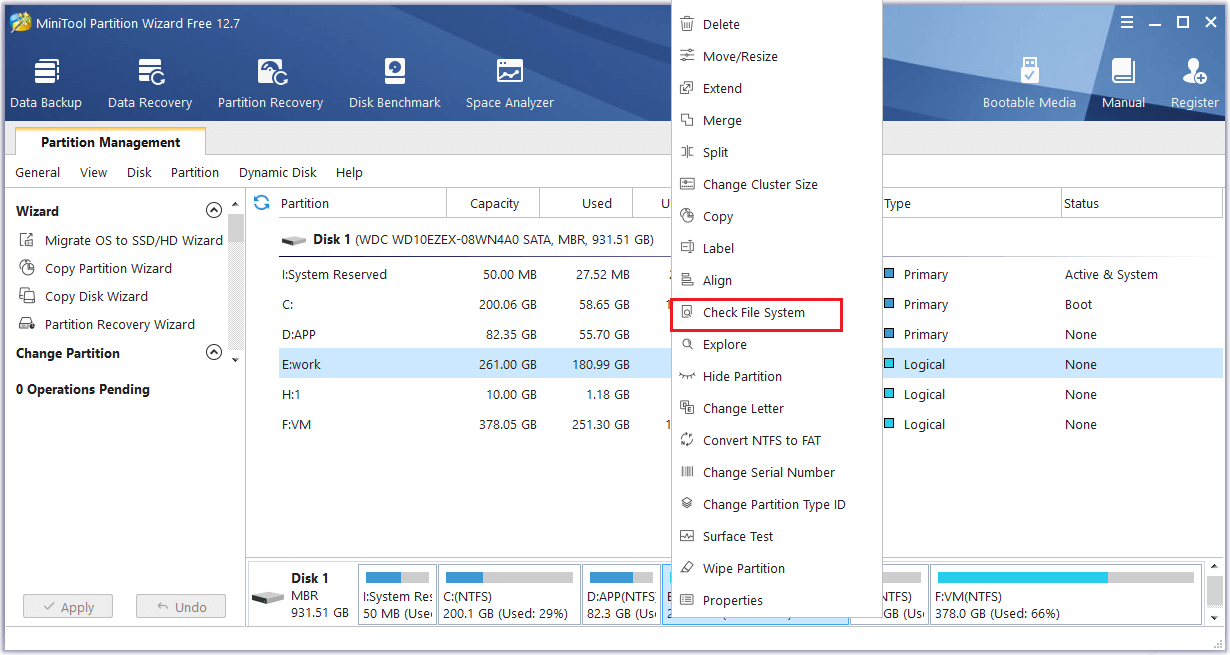Refresh the partition list icon
This screenshot has height=655, width=1230.
262,203
